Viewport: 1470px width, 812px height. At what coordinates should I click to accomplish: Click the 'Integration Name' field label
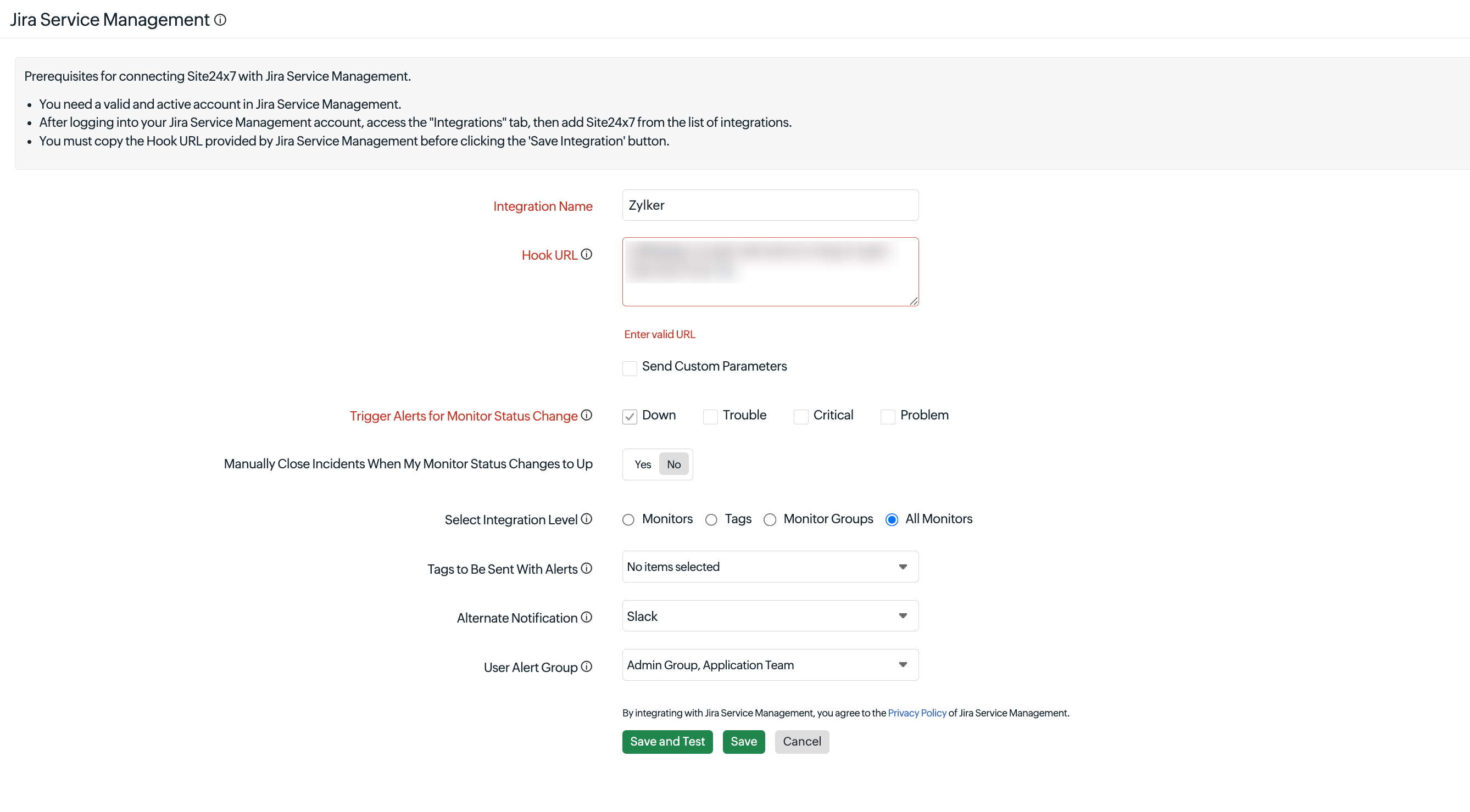[543, 206]
